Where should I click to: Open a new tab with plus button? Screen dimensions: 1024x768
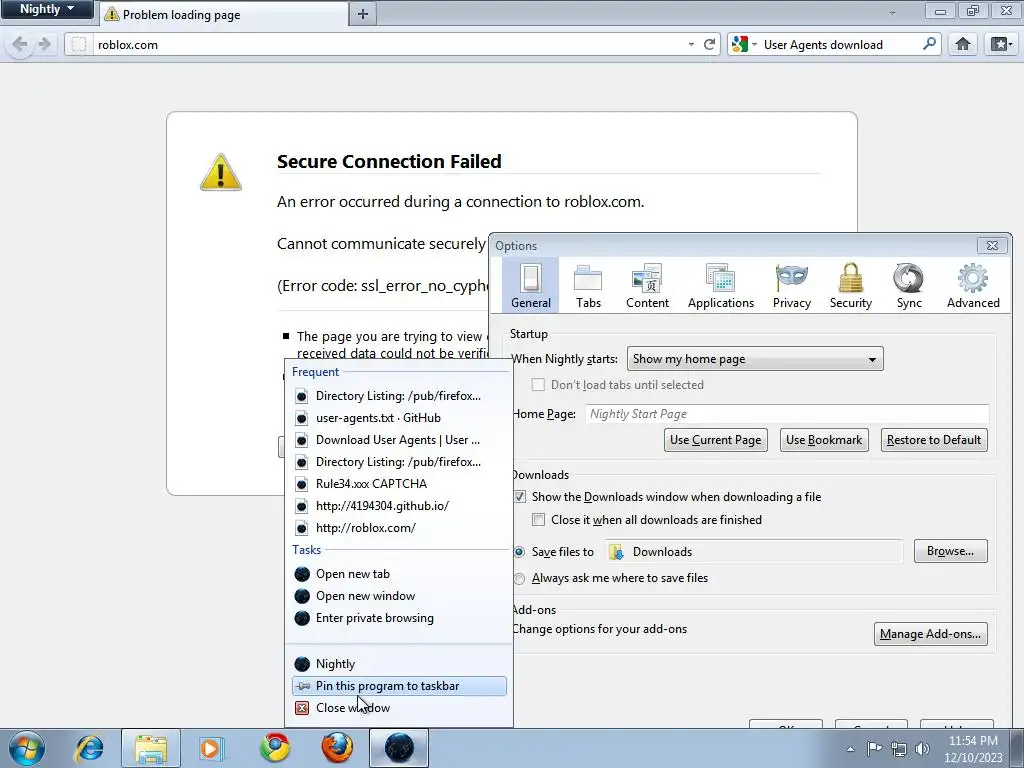coord(363,14)
